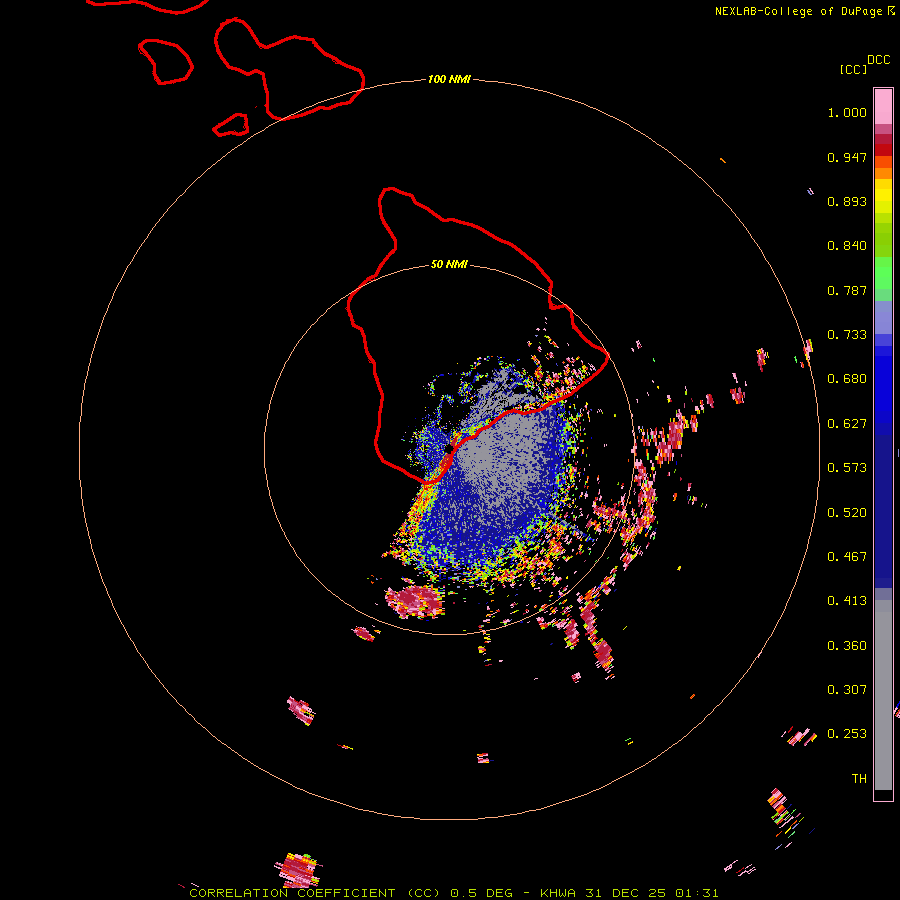
Task: Click the 0.360 legend value
Action: [x=847, y=646]
